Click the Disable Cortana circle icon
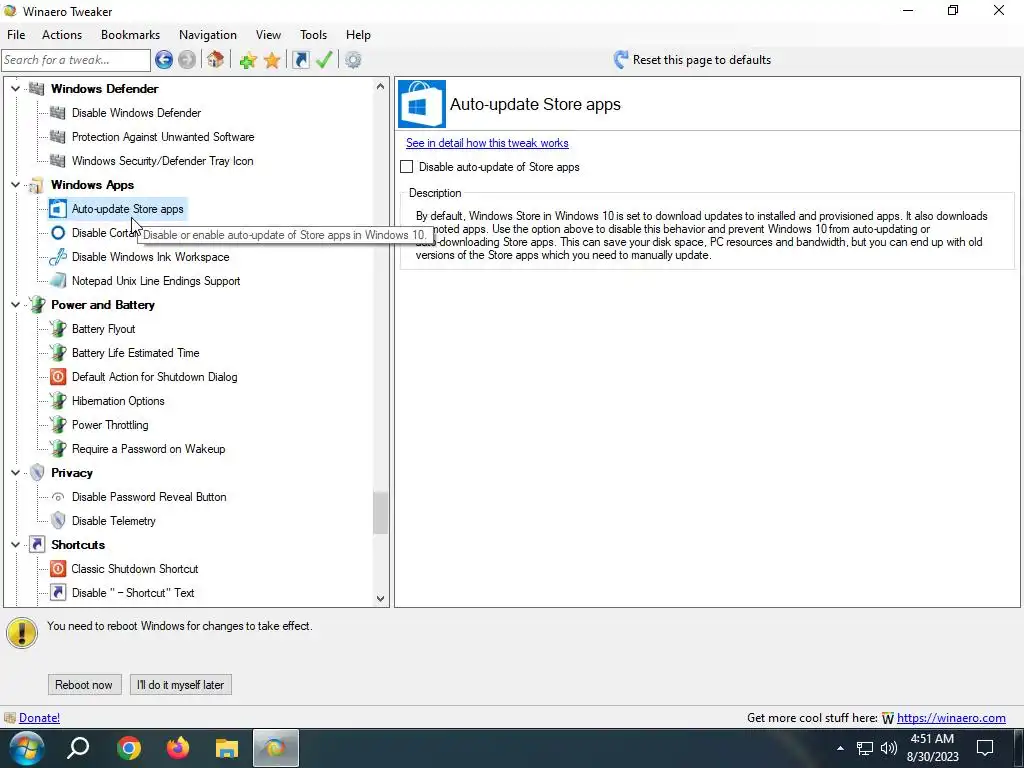 click(x=57, y=232)
